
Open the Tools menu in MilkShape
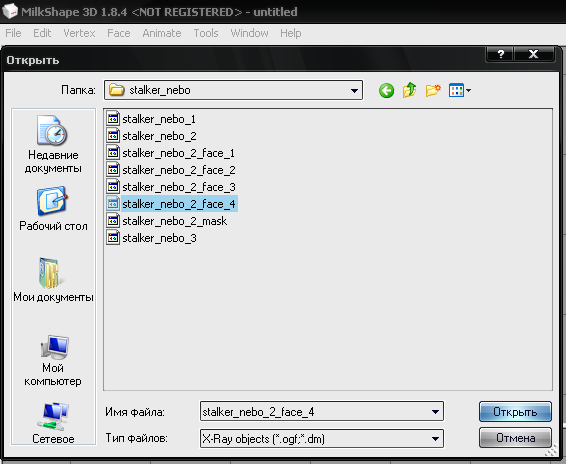point(206,33)
